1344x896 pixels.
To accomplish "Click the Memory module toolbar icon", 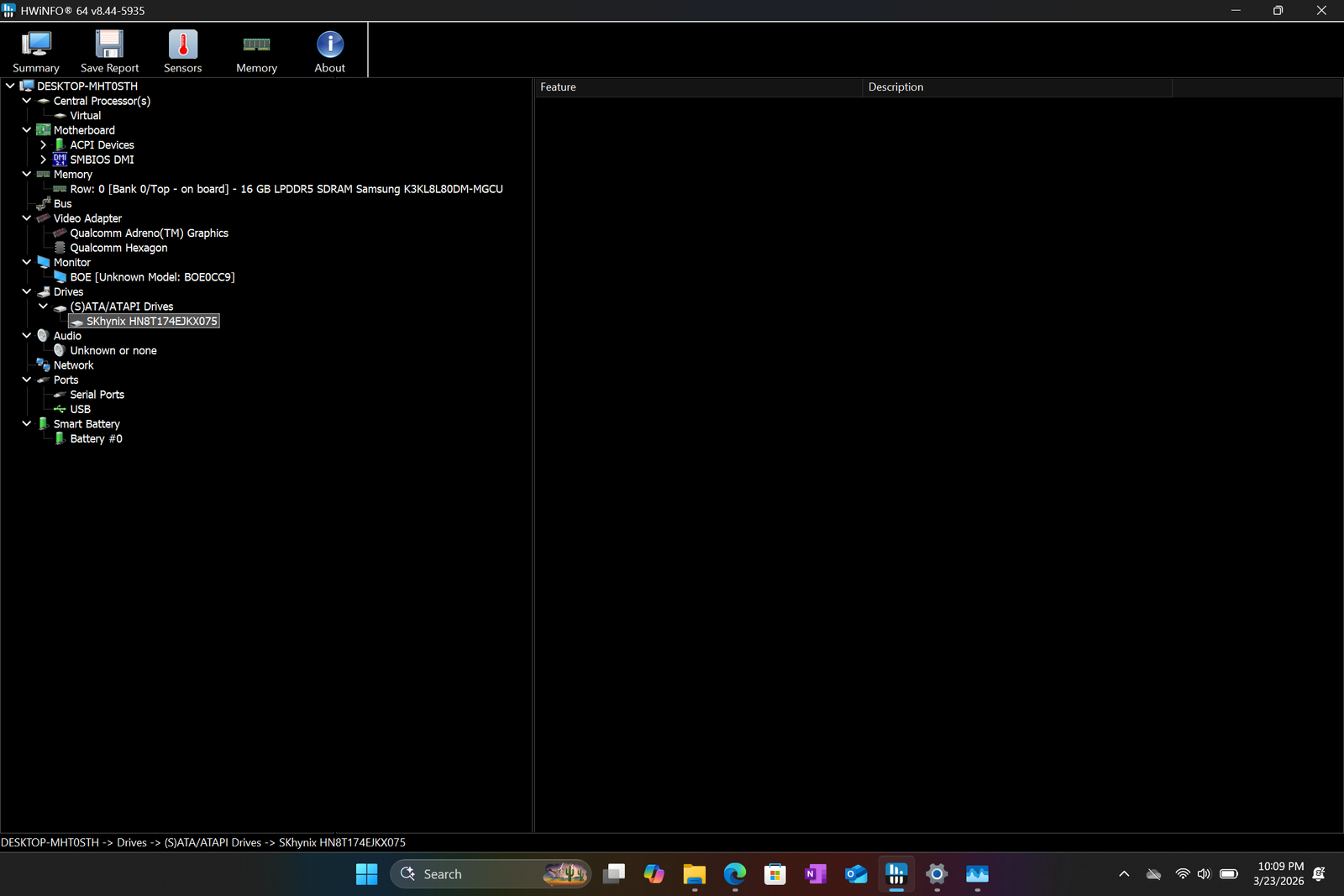I will coord(256,51).
